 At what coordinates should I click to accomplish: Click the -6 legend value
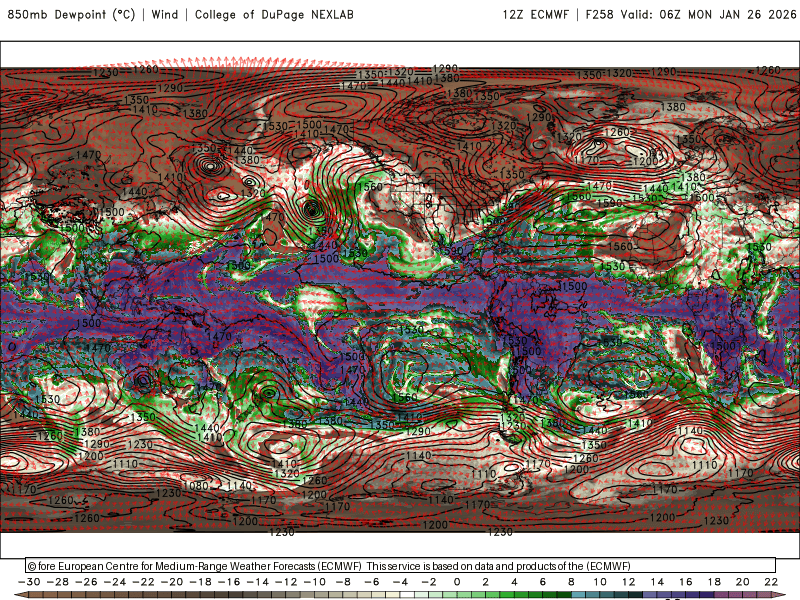(x=372, y=582)
